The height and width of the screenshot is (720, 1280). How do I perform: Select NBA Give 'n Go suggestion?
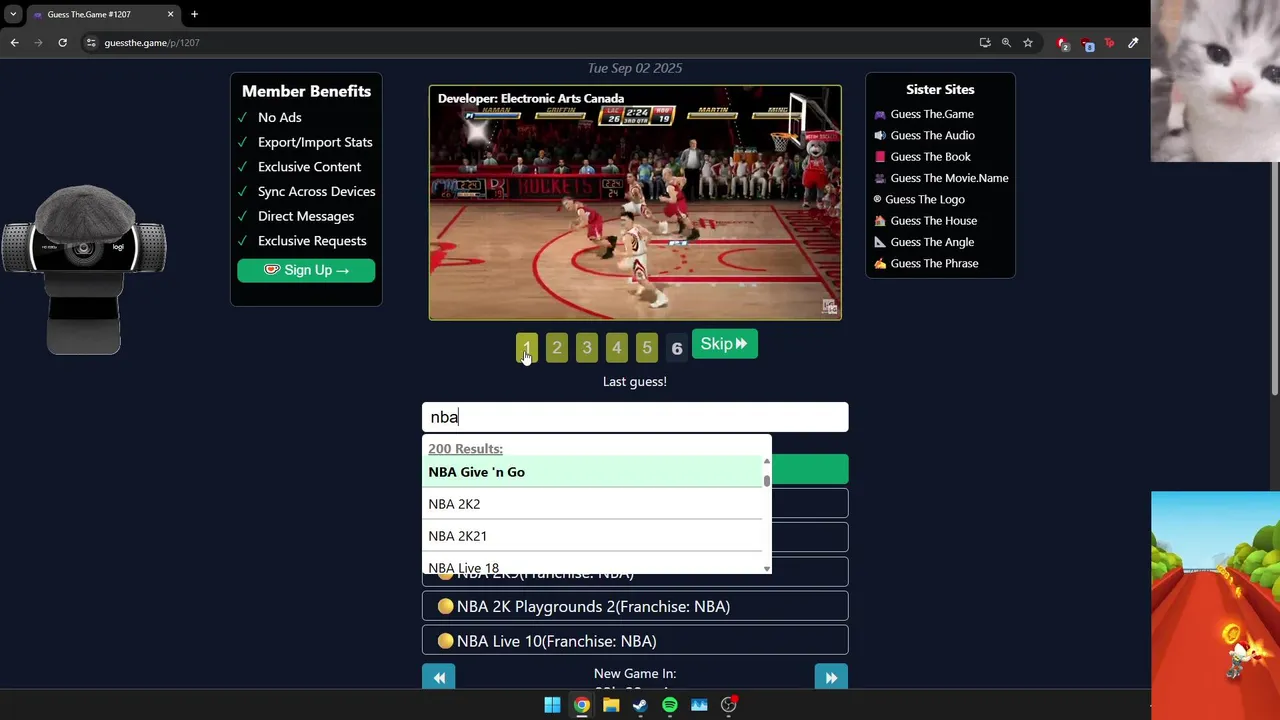592,472
